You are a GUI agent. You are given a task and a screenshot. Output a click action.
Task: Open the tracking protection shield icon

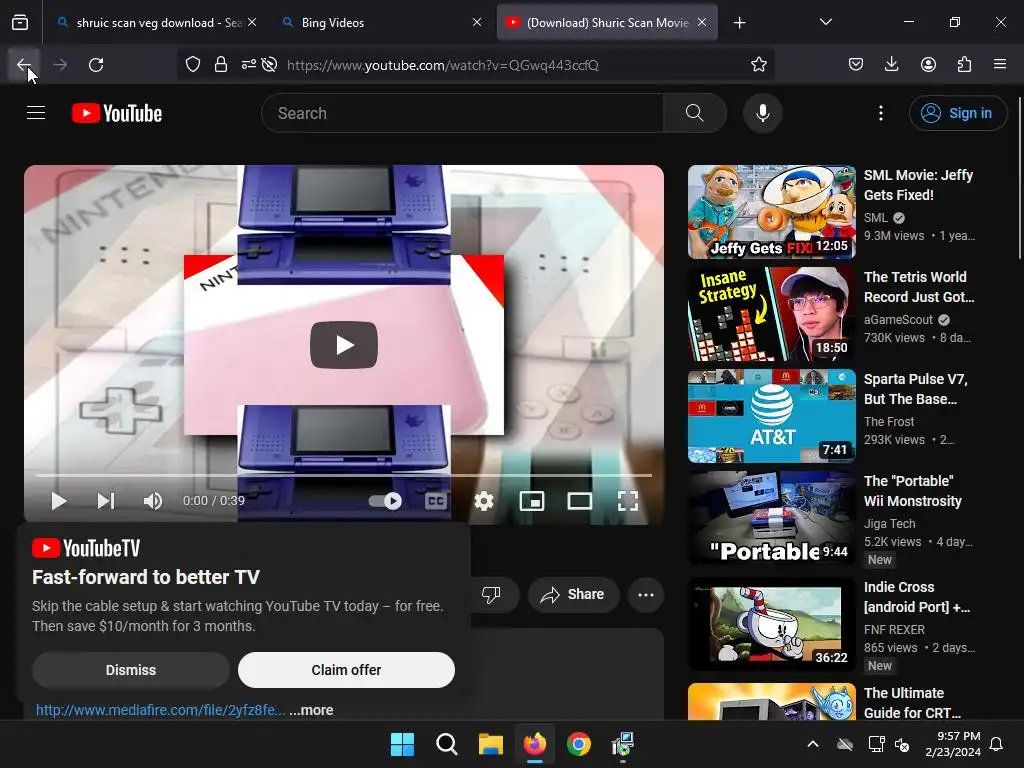click(x=193, y=65)
